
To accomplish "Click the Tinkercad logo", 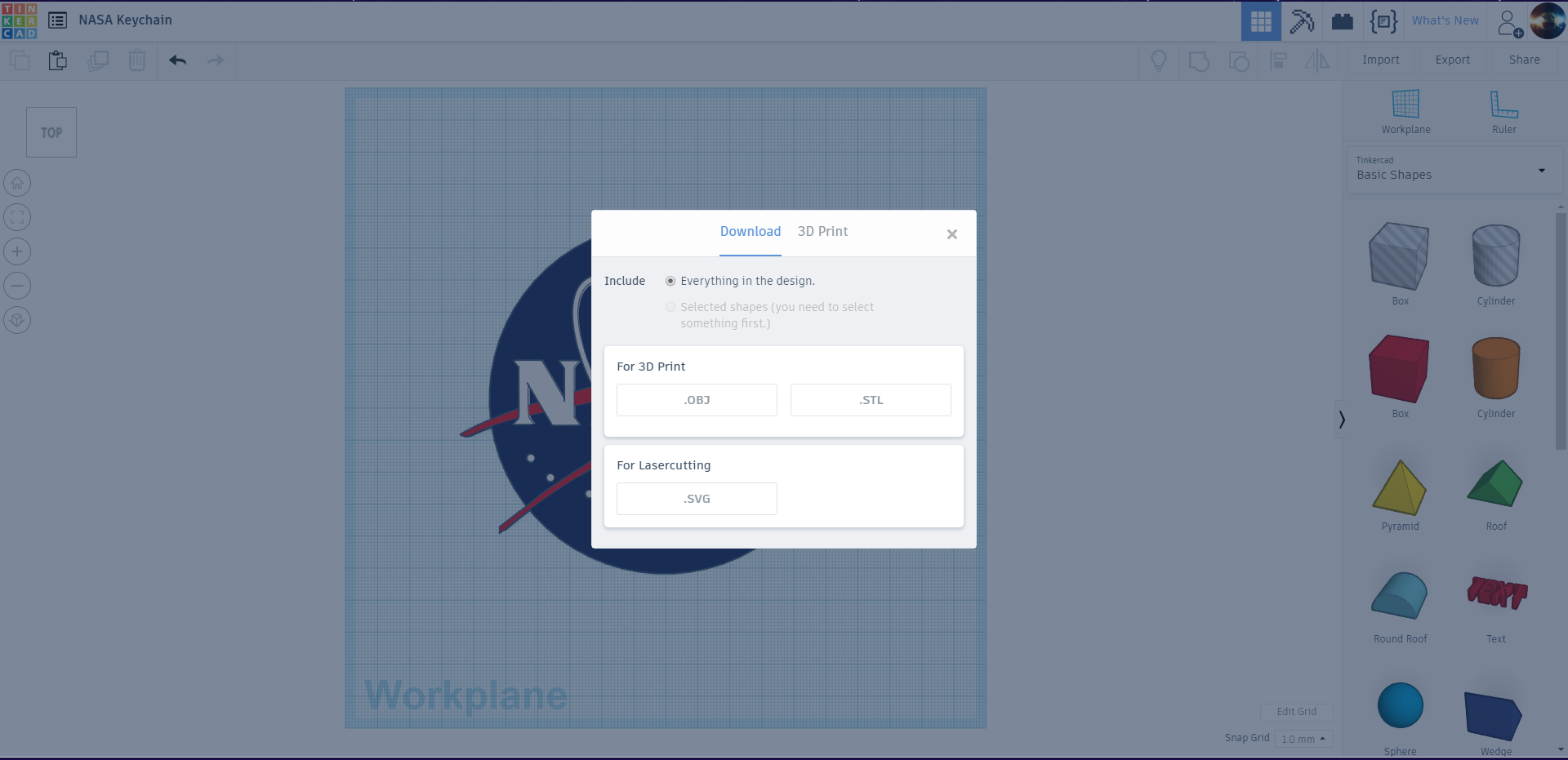I will [20, 20].
